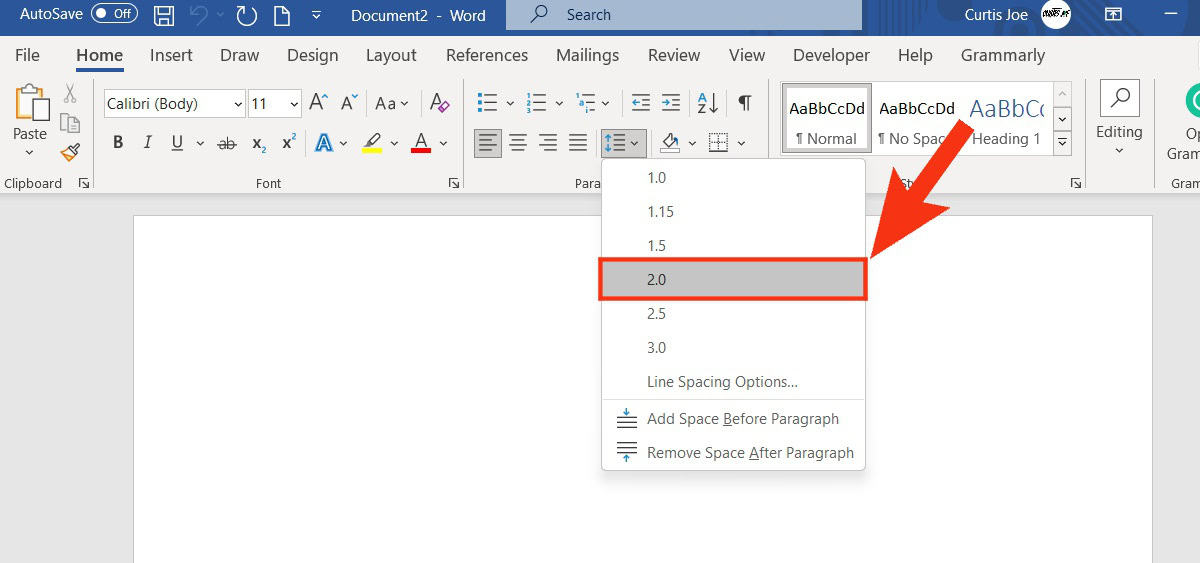This screenshot has width=1200, height=563.
Task: Choose Add Space Before Paragraph
Action: point(742,419)
